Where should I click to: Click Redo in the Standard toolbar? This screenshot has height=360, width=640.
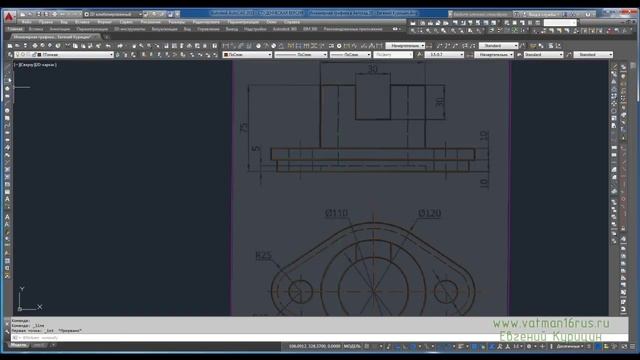click(x=120, y=46)
